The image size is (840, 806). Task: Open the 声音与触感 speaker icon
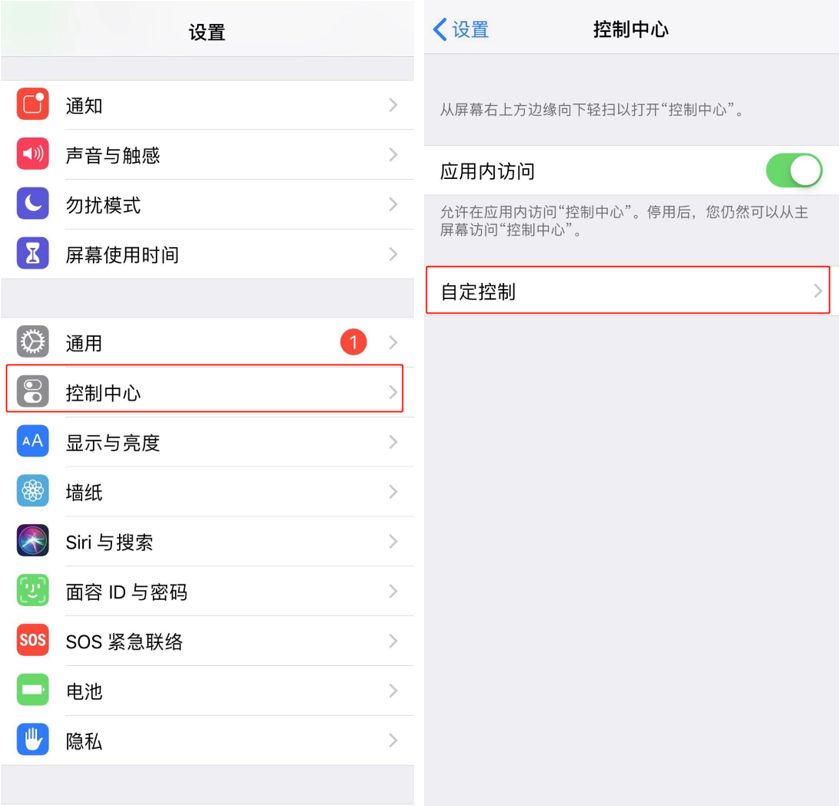point(33,154)
